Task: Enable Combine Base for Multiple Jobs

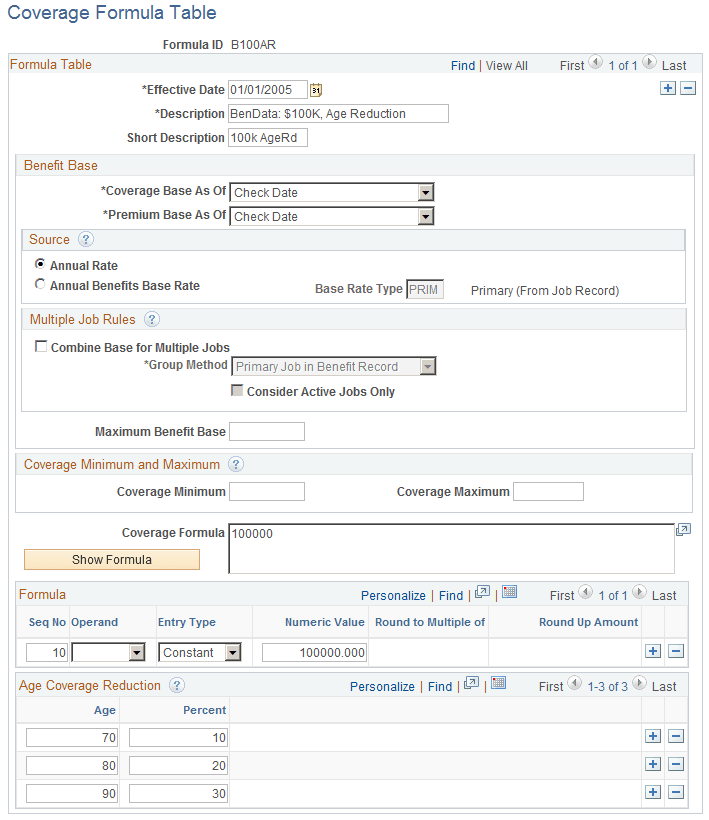Action: [41, 346]
